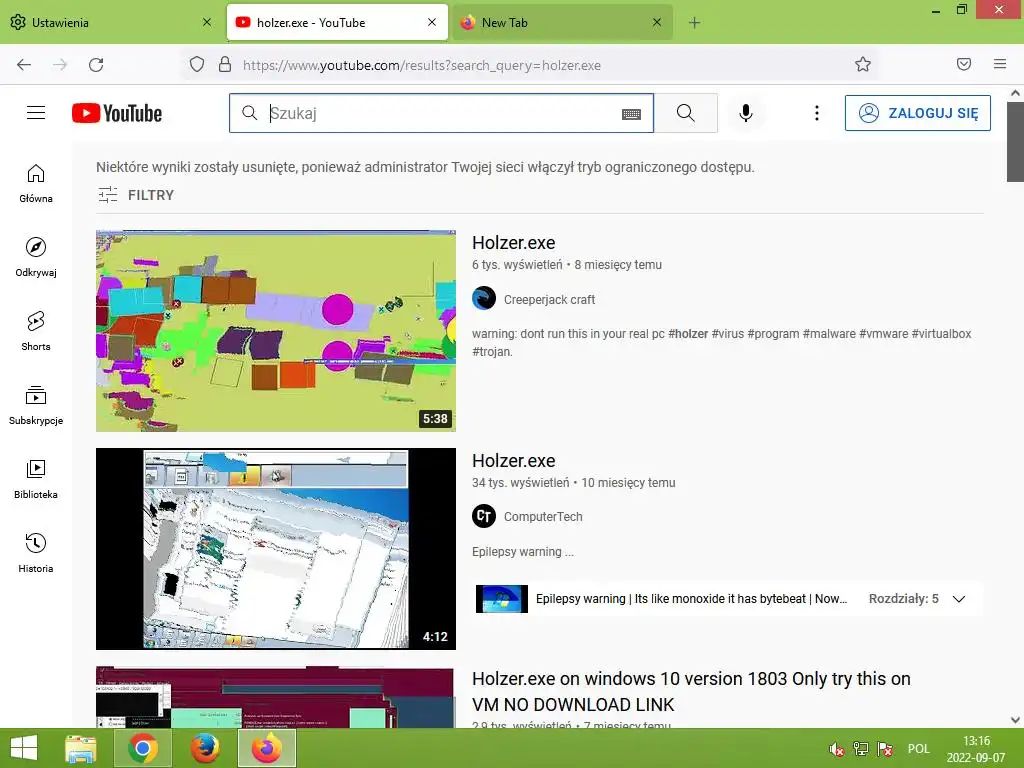Open Holzer.exe on windows 10 version 1803 title
This screenshot has width=1024, height=768.
[691, 692]
